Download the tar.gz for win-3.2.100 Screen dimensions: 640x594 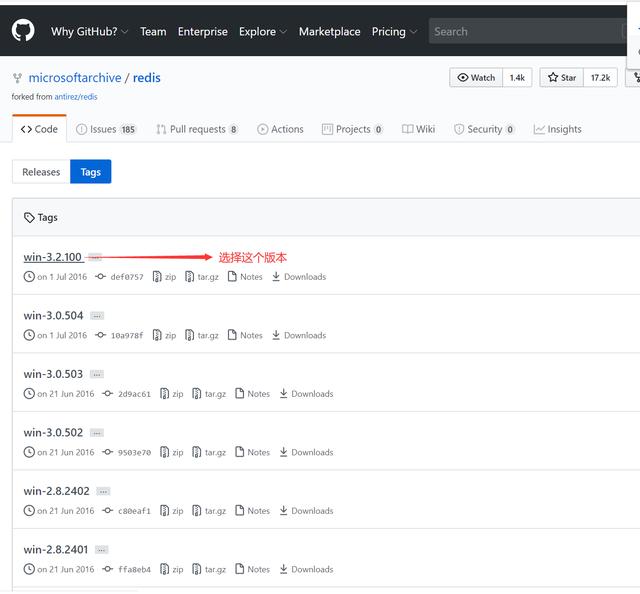point(202,277)
